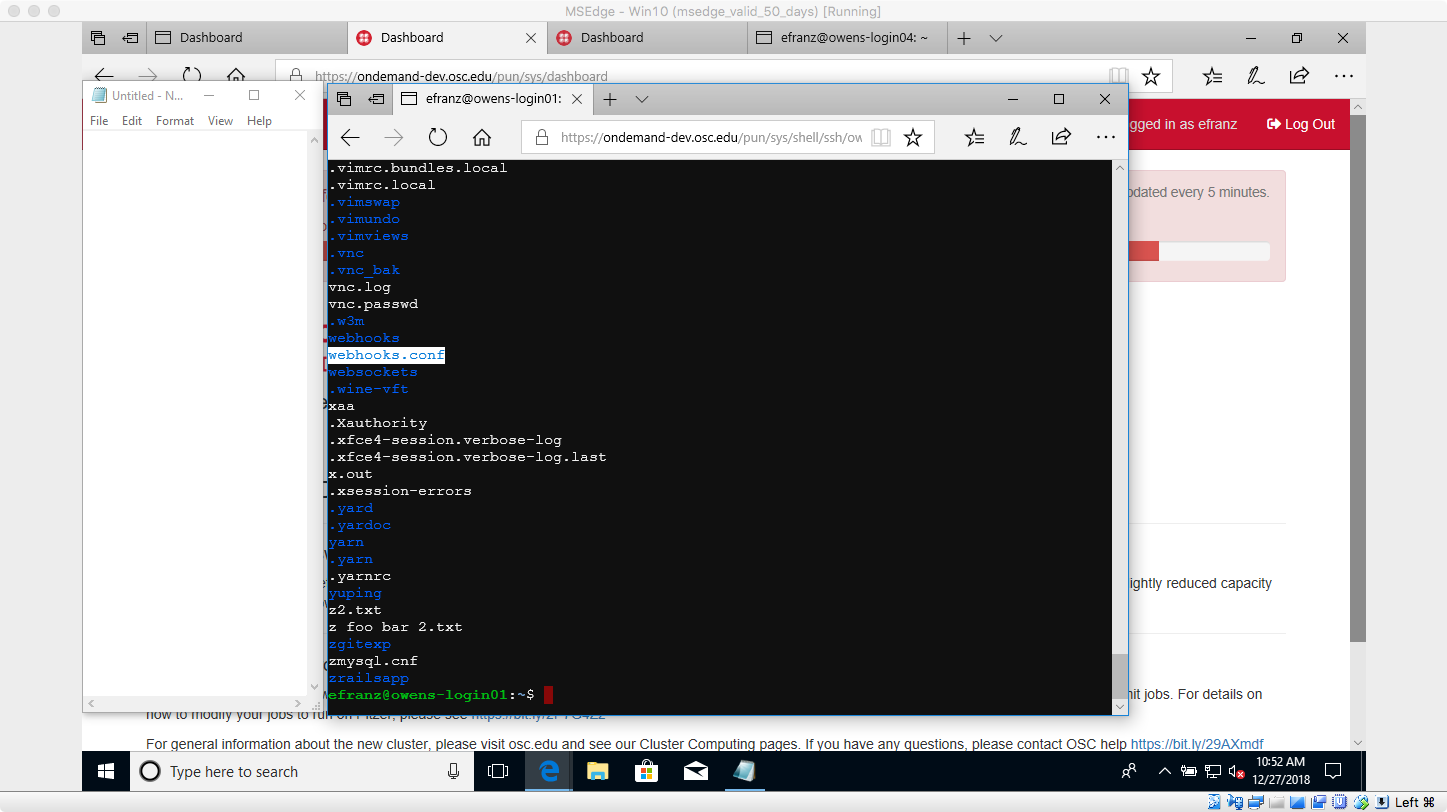The width and height of the screenshot is (1447, 812).
Task: Click the home icon in the Dashboard window
Action: (236, 75)
